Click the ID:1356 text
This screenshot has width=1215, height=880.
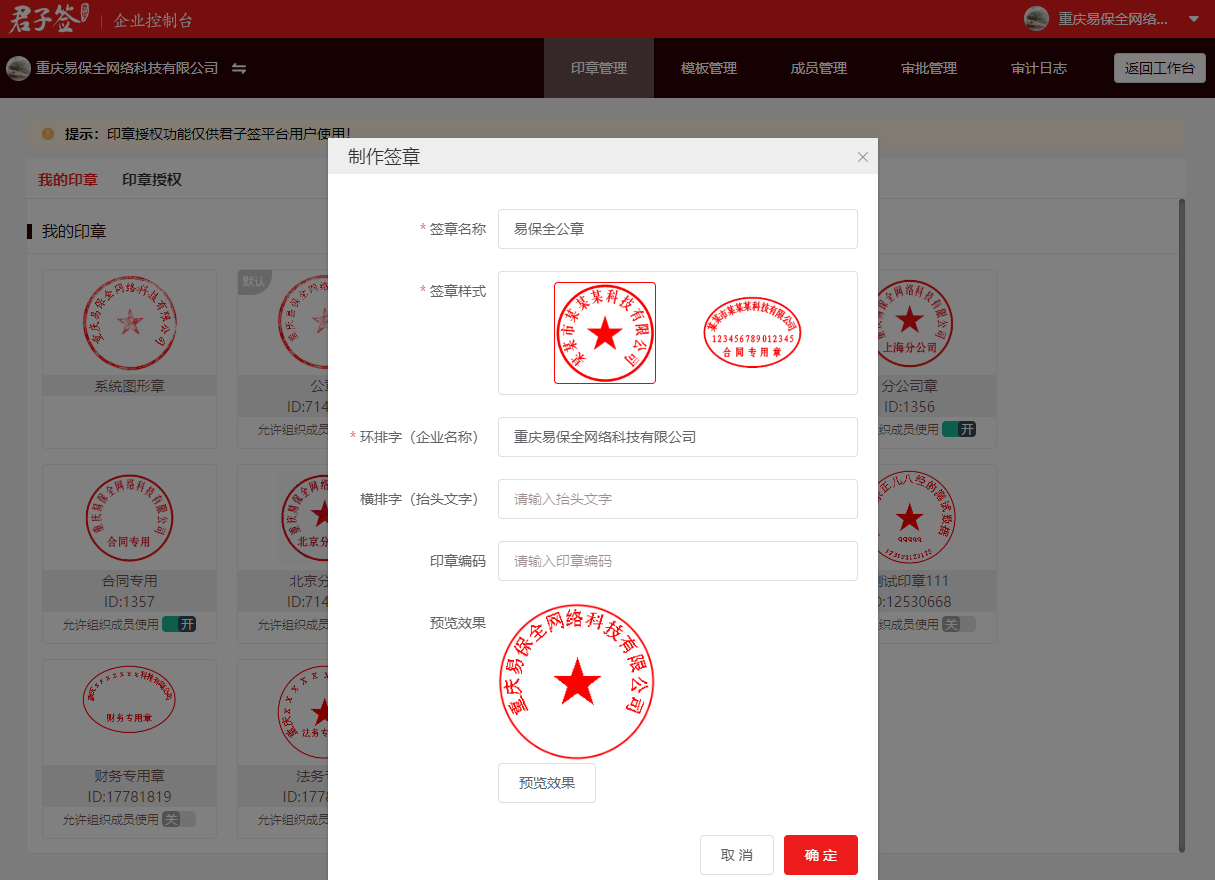[909, 406]
